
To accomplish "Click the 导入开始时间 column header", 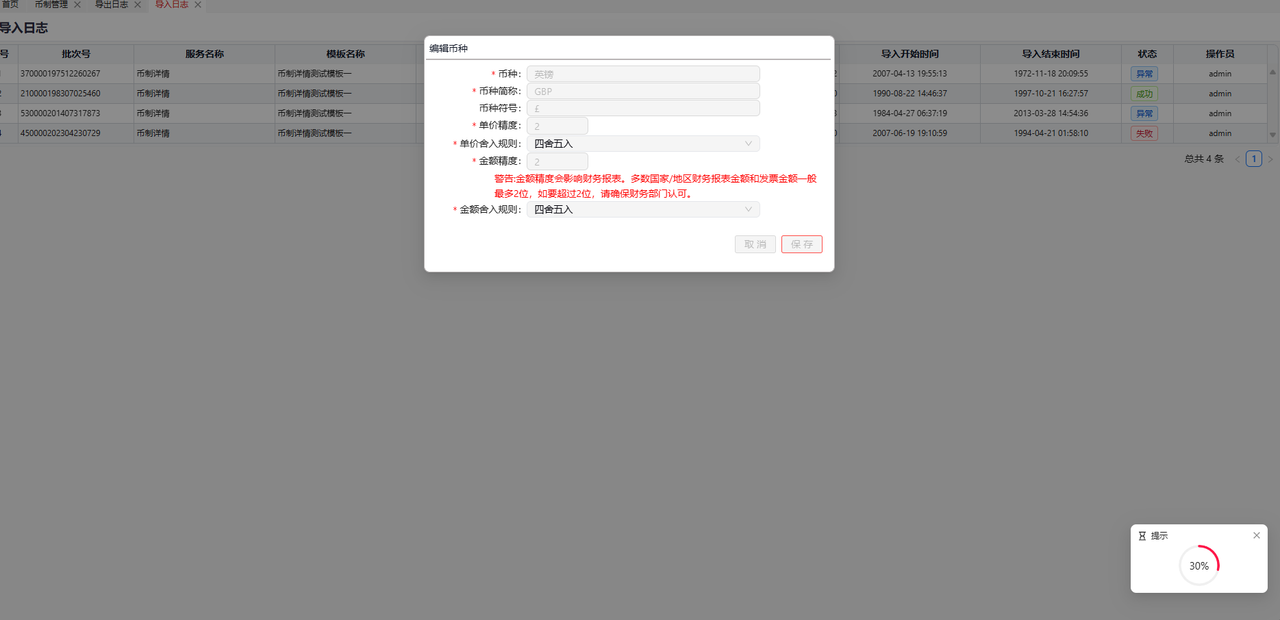I will pos(910,54).
